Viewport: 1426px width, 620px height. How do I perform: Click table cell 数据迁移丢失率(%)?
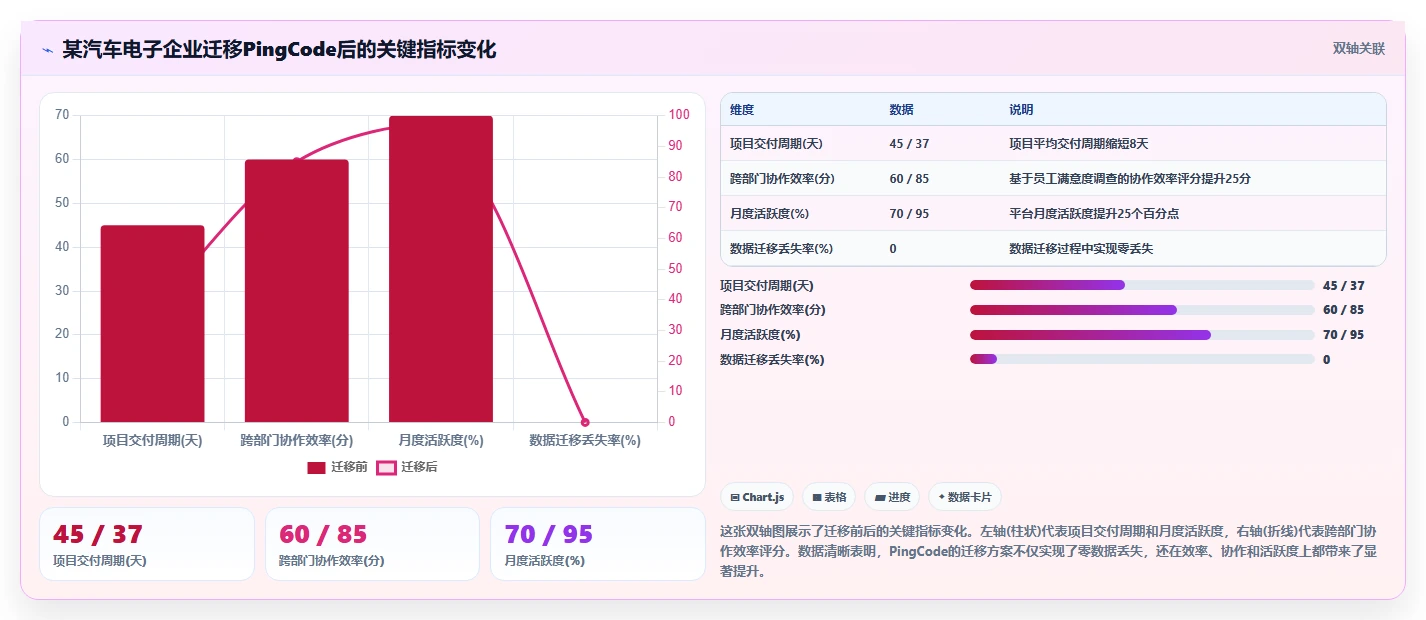(782, 249)
